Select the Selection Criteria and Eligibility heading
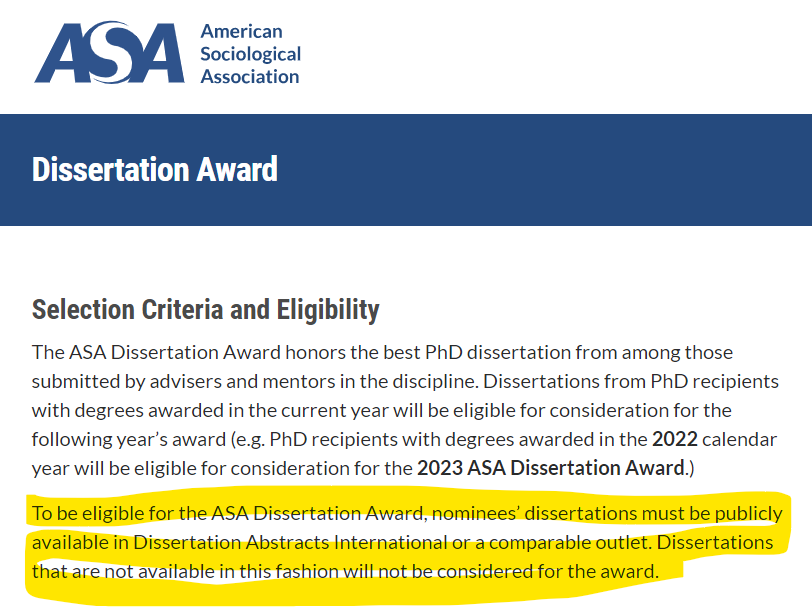Image resolution: width=812 pixels, height=615 pixels. [x=206, y=310]
